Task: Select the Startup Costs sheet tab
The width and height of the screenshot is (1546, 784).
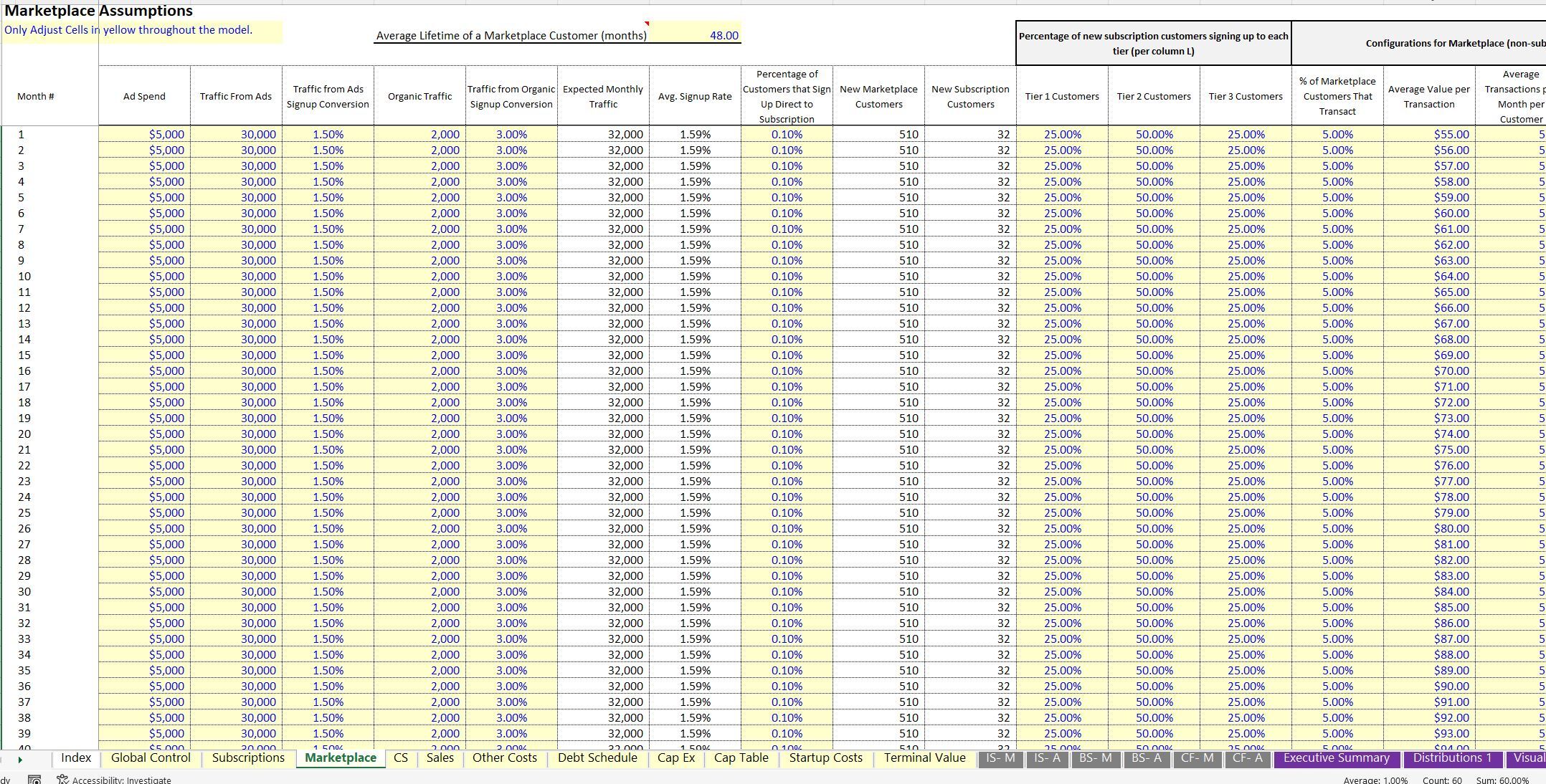Action: [x=826, y=758]
